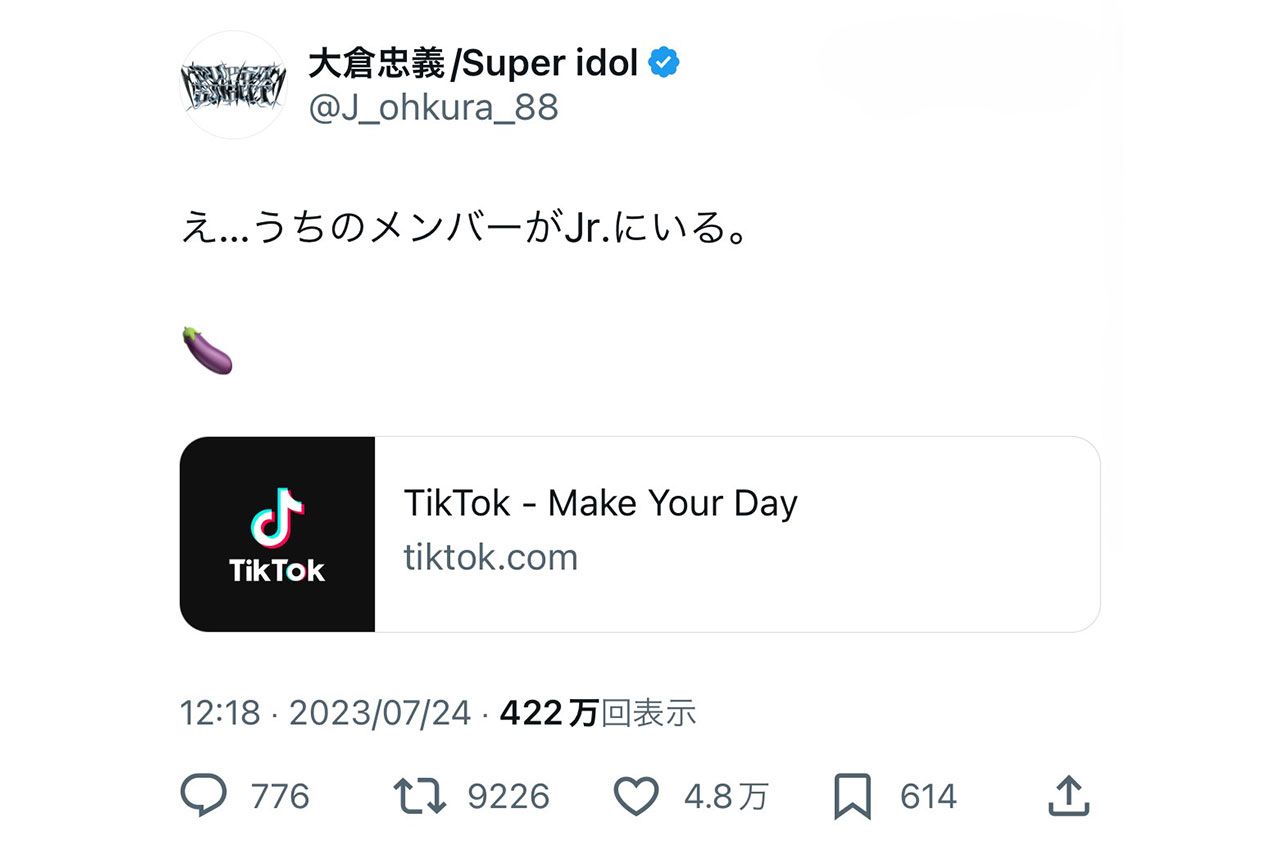Click the reply icon on the tweet

(205, 795)
